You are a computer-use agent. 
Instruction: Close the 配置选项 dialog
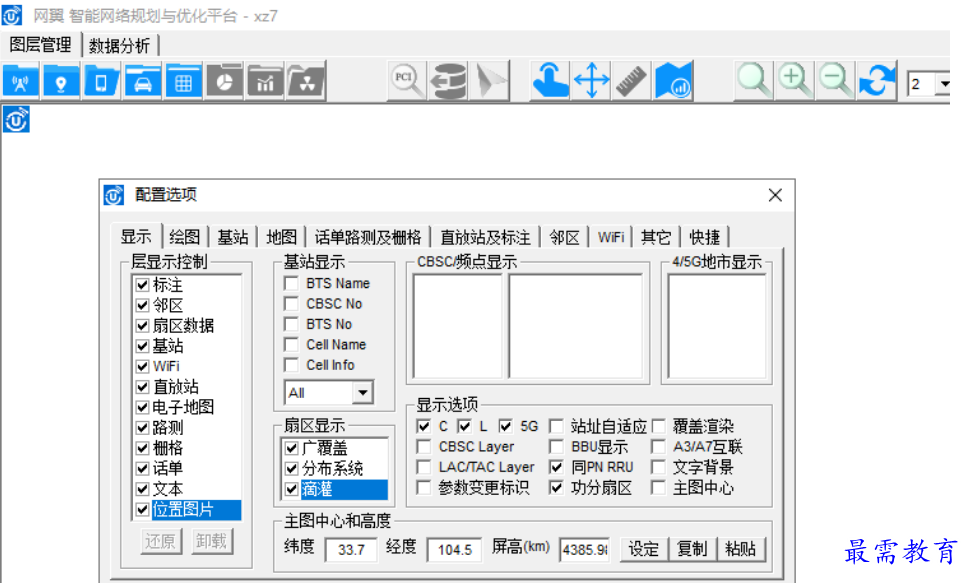tap(775, 195)
